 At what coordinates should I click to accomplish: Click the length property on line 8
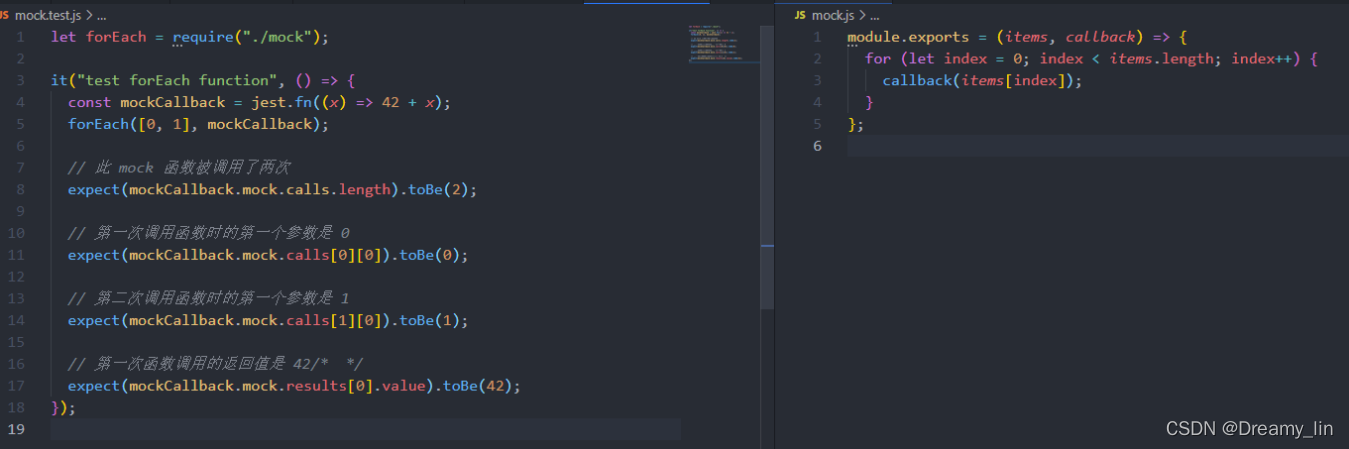pyautogui.click(x=364, y=189)
